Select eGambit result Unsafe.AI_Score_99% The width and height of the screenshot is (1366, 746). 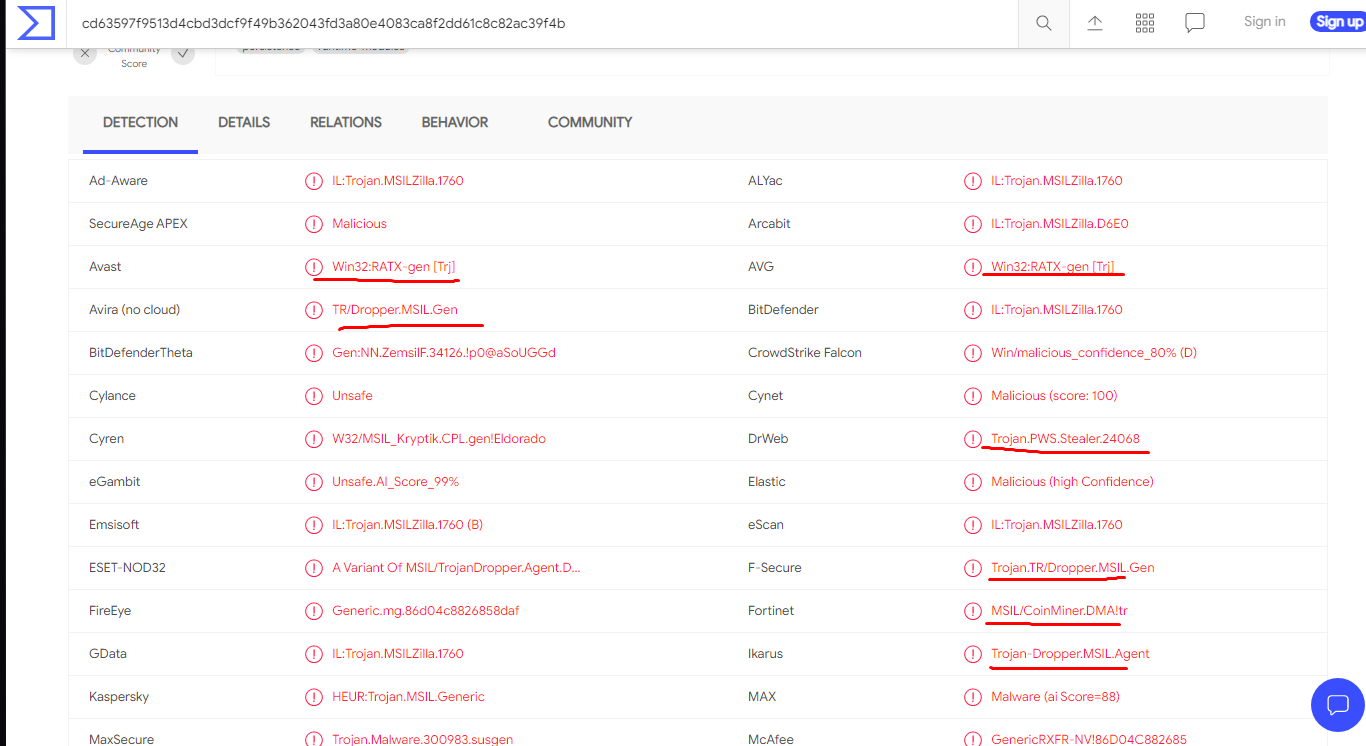[395, 482]
